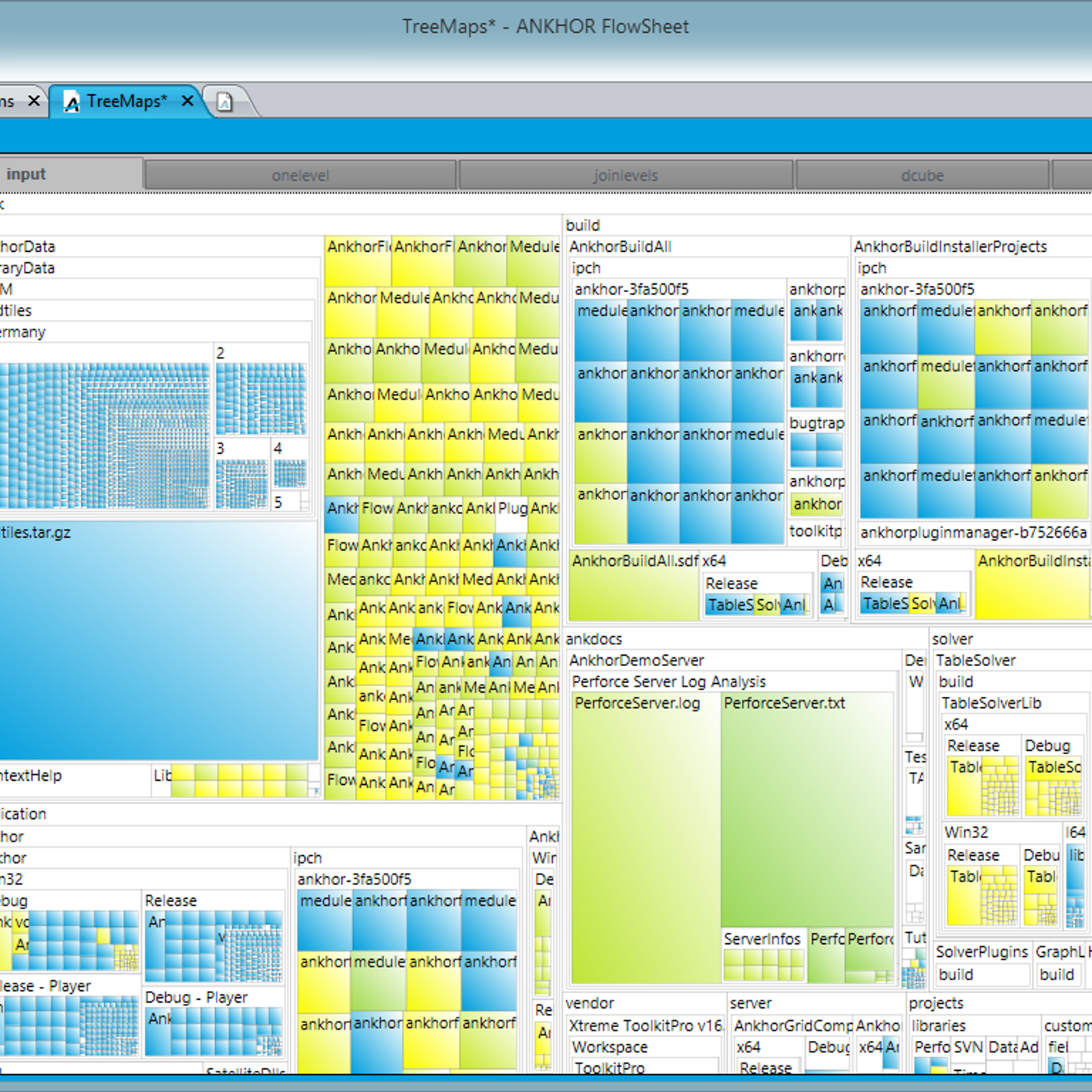Click the 'horData' group label
Viewport: 1092px width, 1092px height.
pyautogui.click(x=27, y=246)
